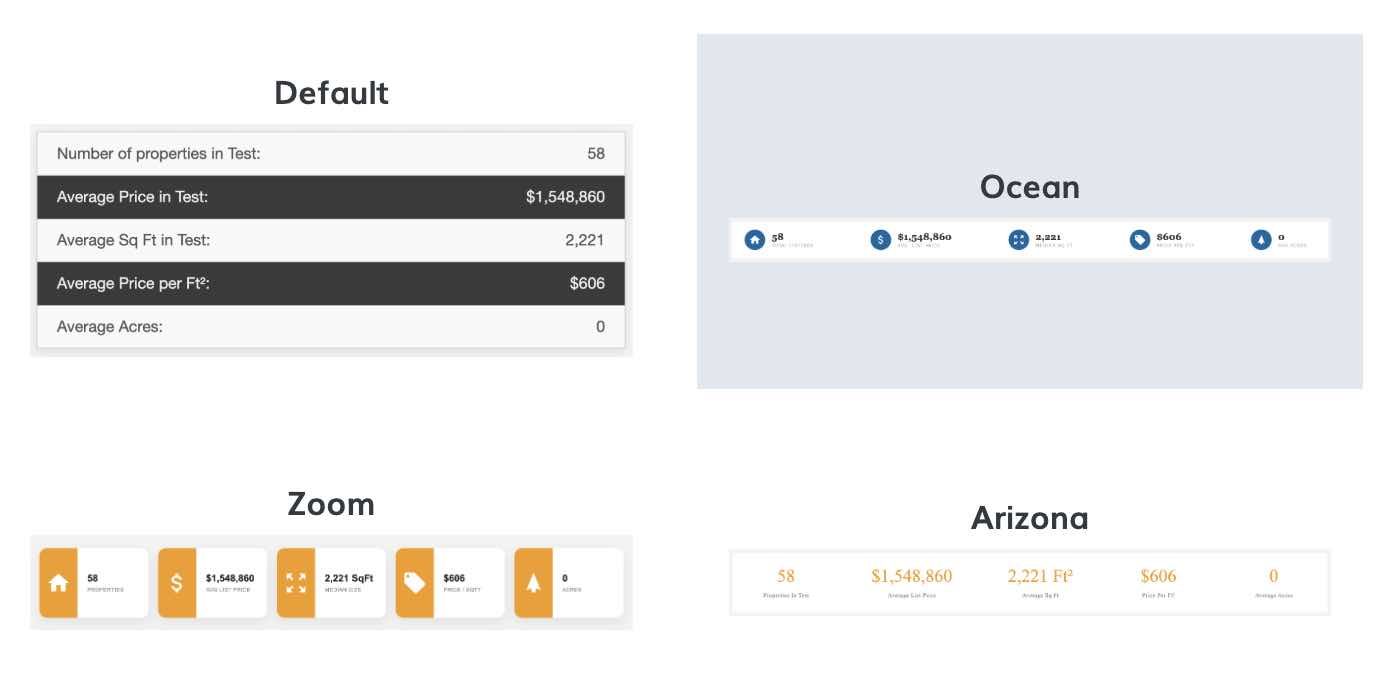Click the blue price tag circle icon
The width and height of the screenshot is (1396, 674).
coord(1140,240)
